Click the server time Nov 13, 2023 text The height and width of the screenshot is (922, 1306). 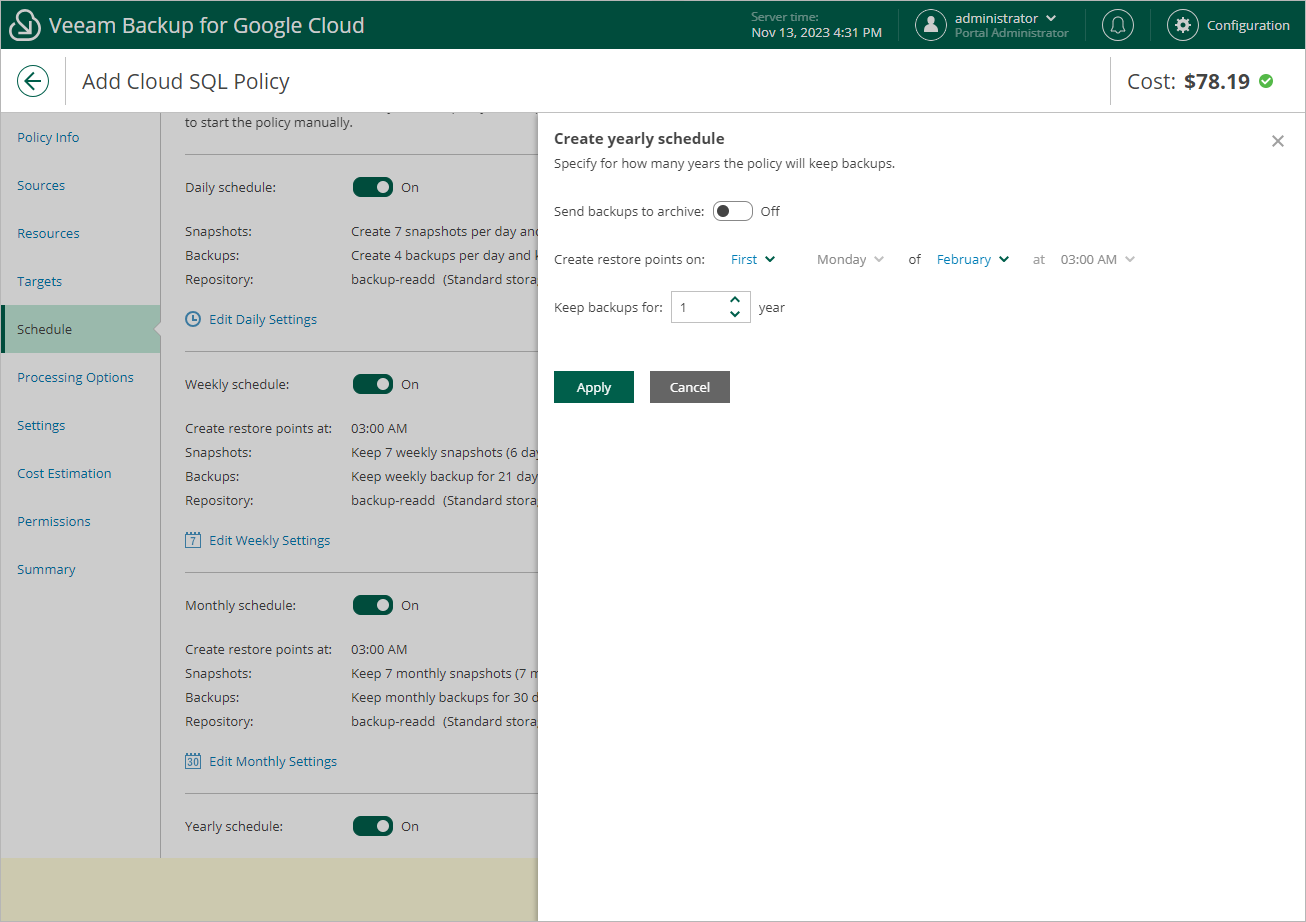tap(816, 33)
